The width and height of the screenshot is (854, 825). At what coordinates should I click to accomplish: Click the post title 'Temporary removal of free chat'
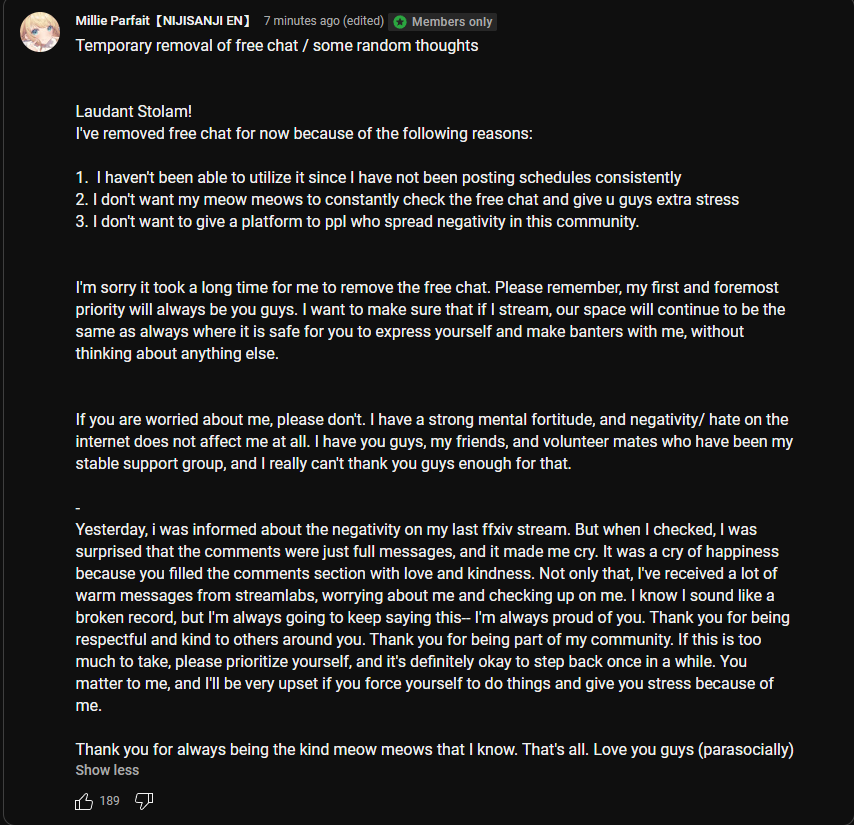[x=187, y=45]
